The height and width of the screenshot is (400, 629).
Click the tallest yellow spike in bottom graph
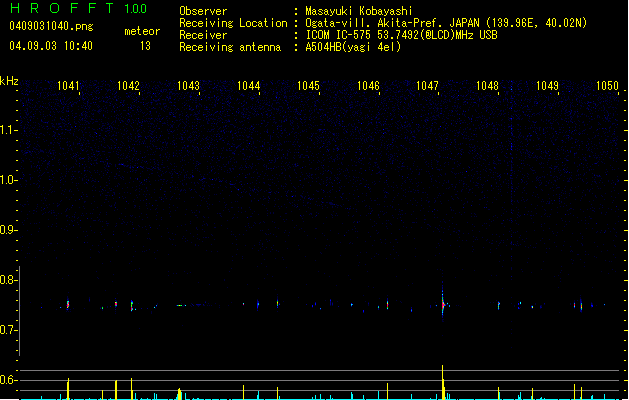[x=442, y=382]
